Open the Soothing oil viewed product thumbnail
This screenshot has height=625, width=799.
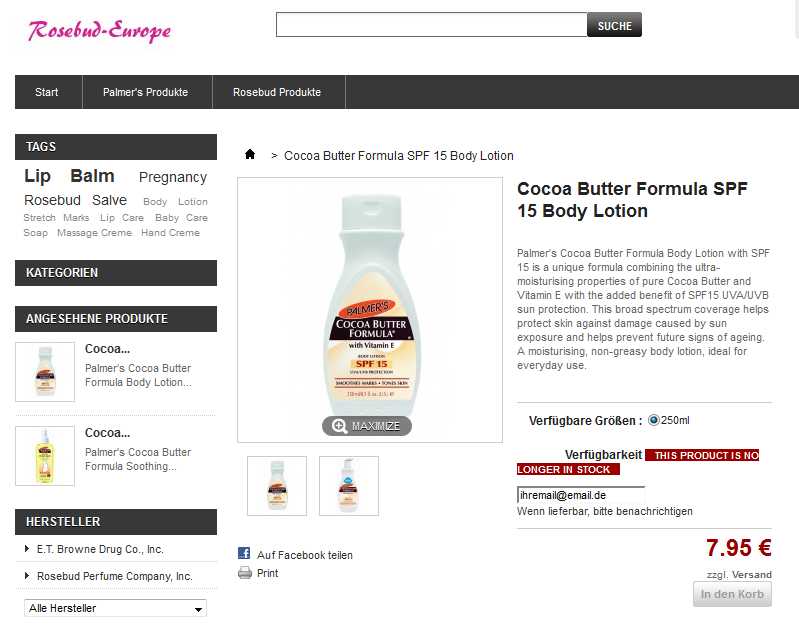pyautogui.click(x=45, y=456)
